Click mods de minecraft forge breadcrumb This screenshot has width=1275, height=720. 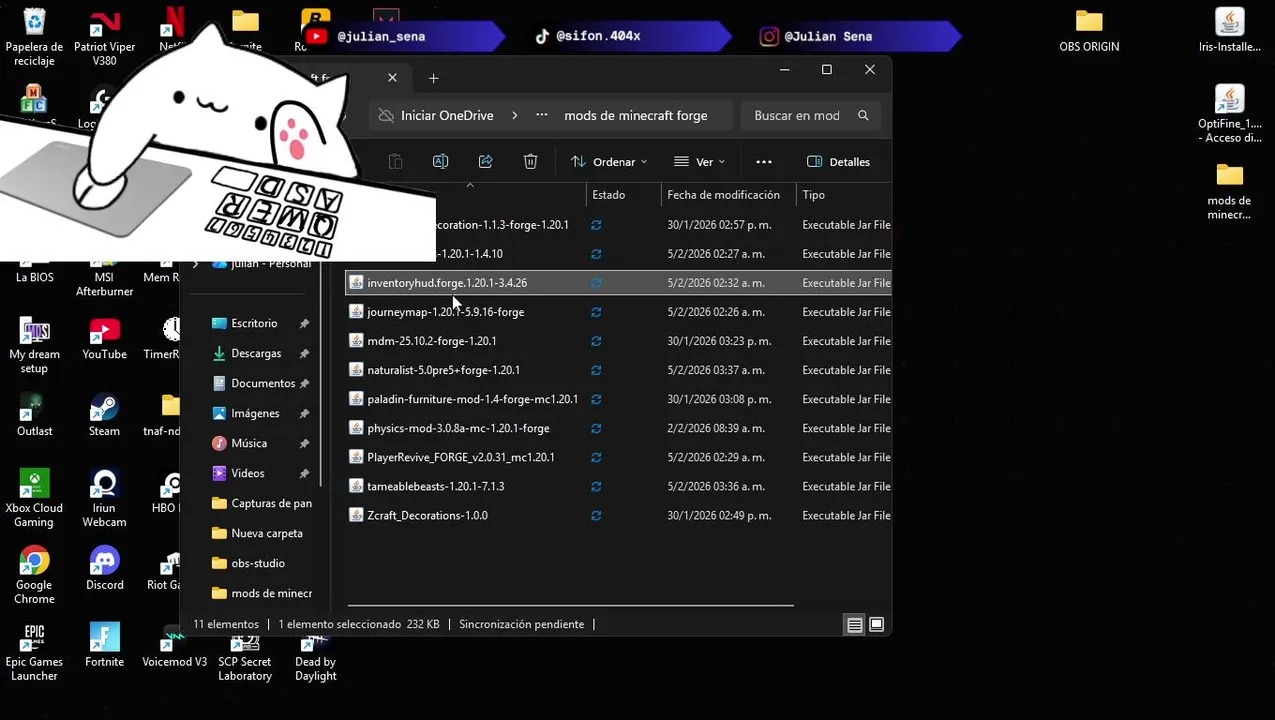point(636,115)
